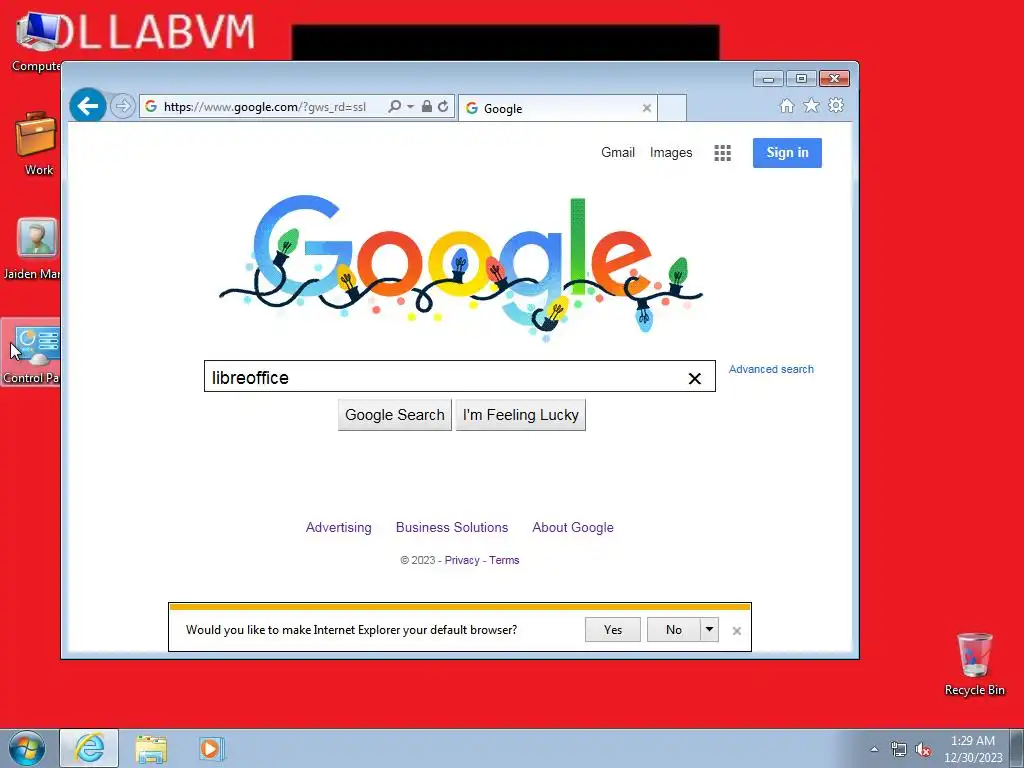Open the Work briefcase desktop icon
Image resolution: width=1024 pixels, height=768 pixels.
[x=37, y=144]
